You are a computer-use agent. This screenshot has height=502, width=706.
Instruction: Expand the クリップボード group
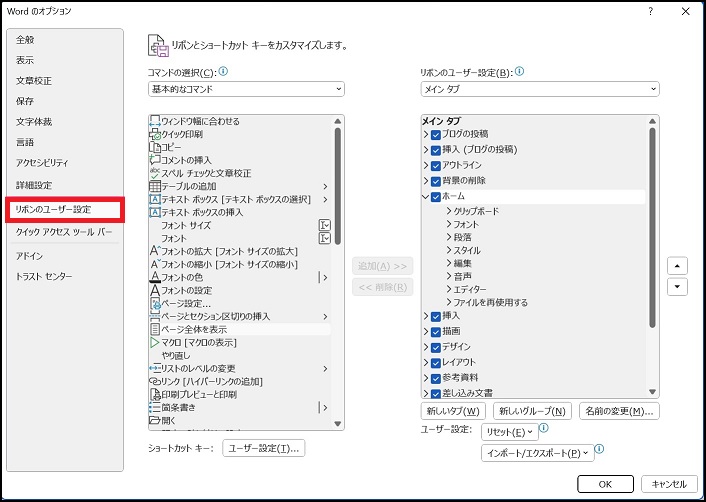[449, 211]
